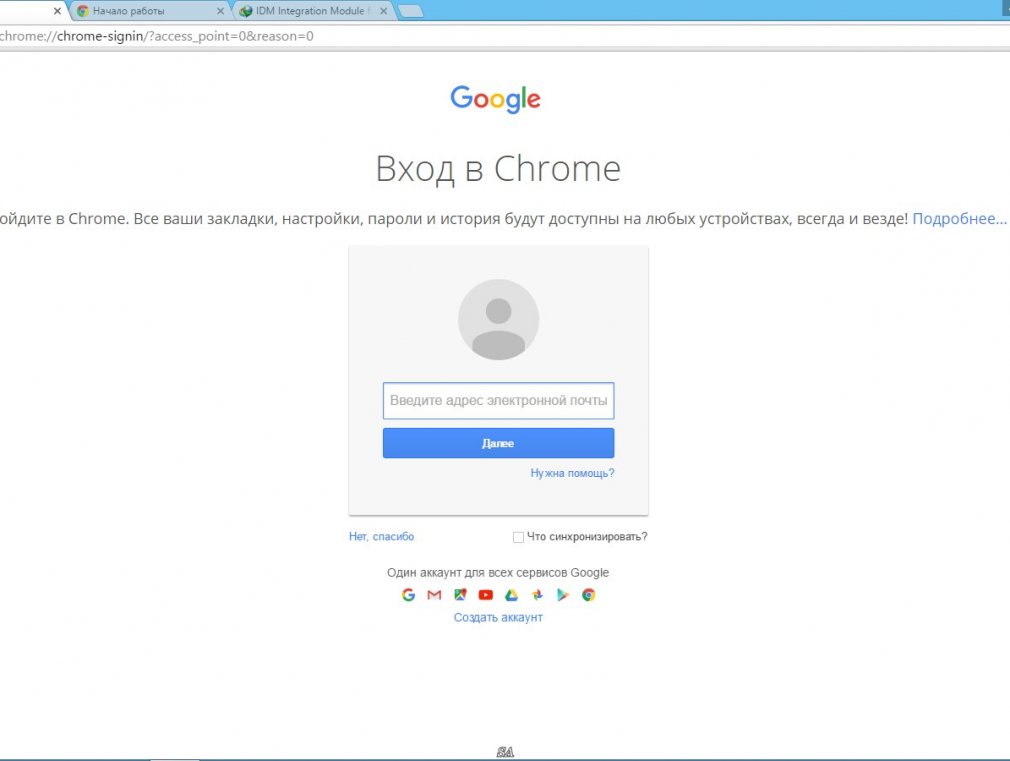Click the Нет, спасибо link

381,536
